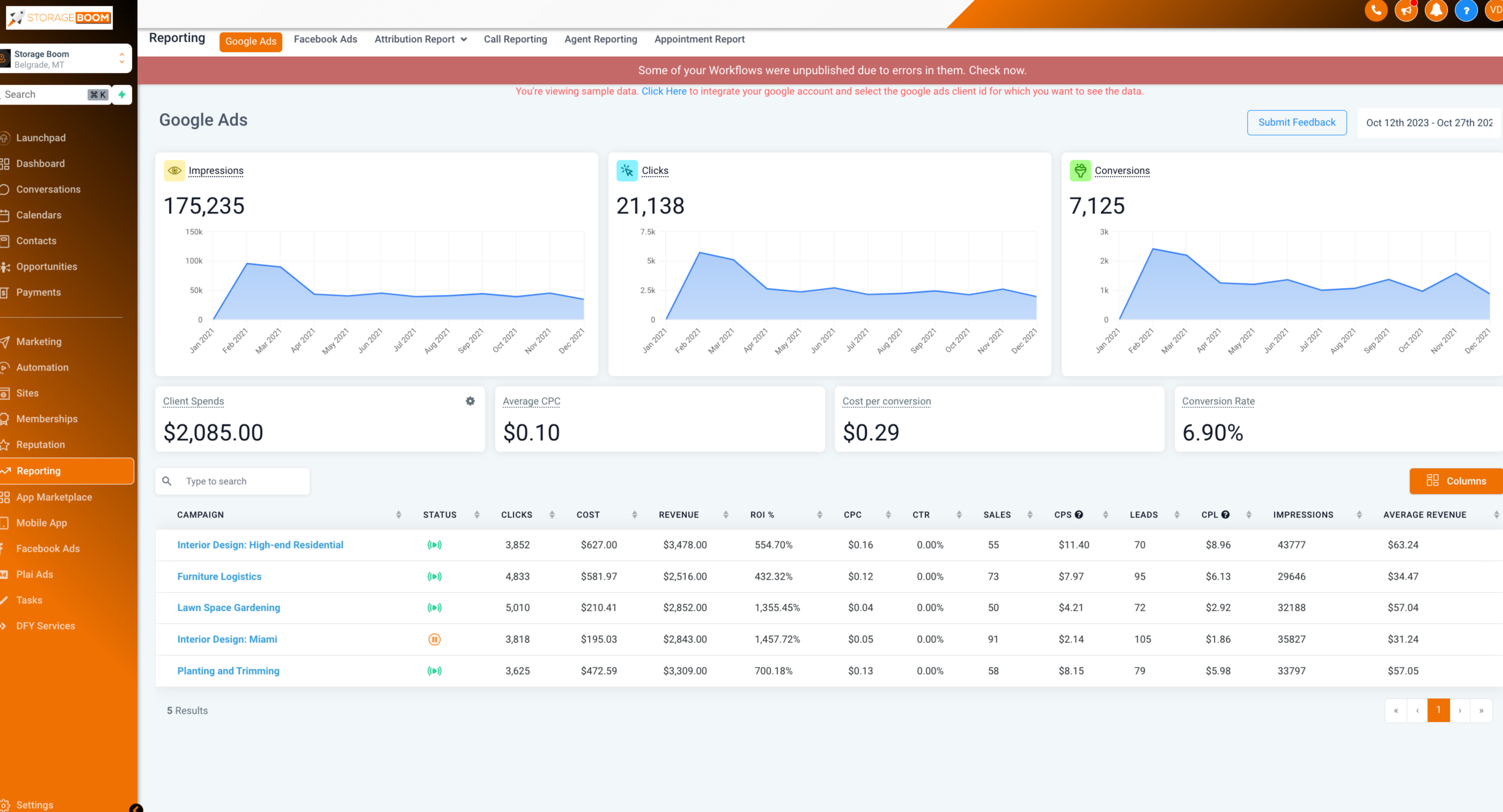
Task: Open Calendars in sidebar
Action: [x=39, y=215]
